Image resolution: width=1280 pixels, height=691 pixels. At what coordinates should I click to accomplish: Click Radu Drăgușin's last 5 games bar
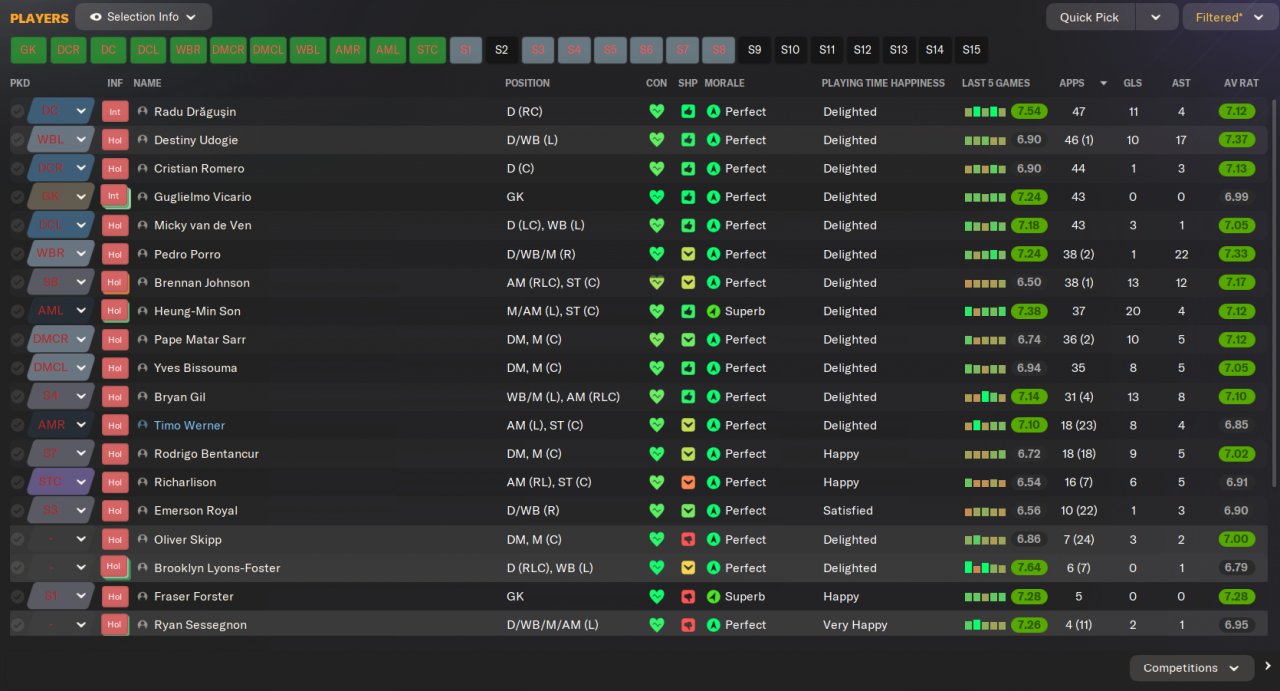pos(985,112)
